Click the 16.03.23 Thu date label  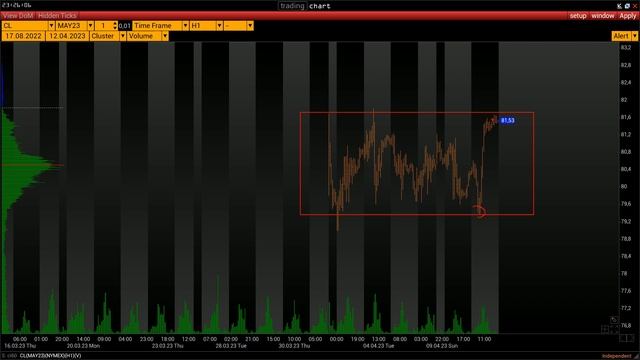(x=20, y=346)
